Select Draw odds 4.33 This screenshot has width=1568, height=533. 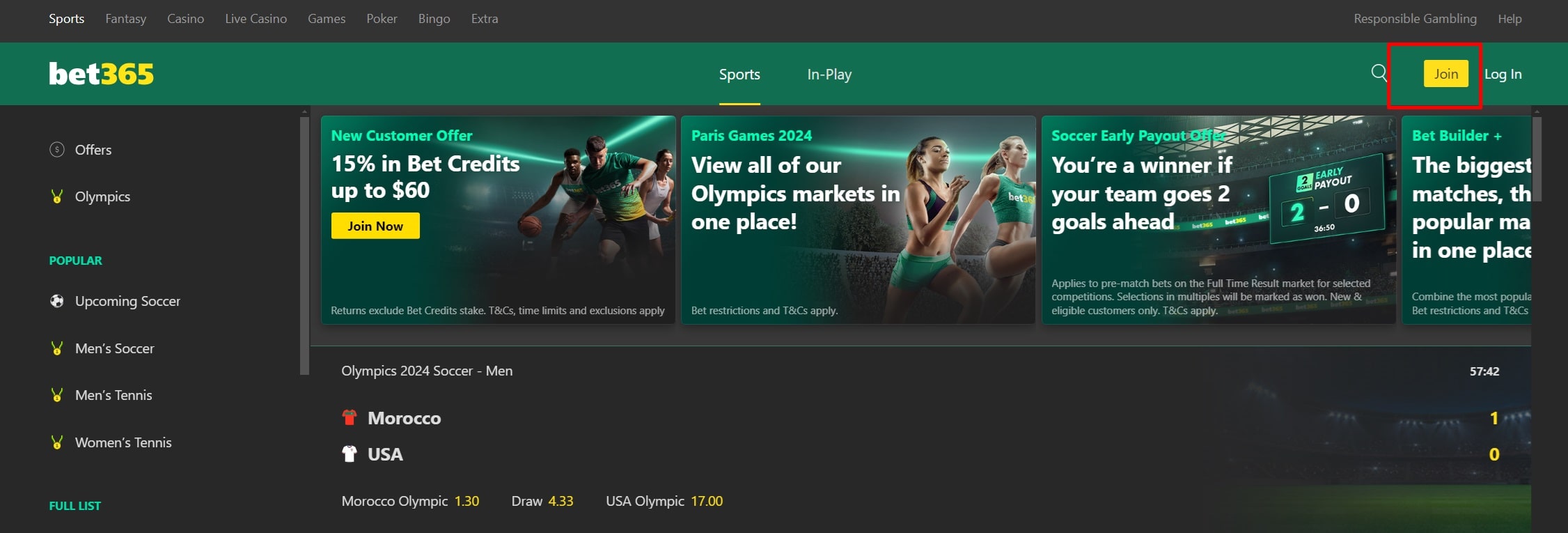542,501
